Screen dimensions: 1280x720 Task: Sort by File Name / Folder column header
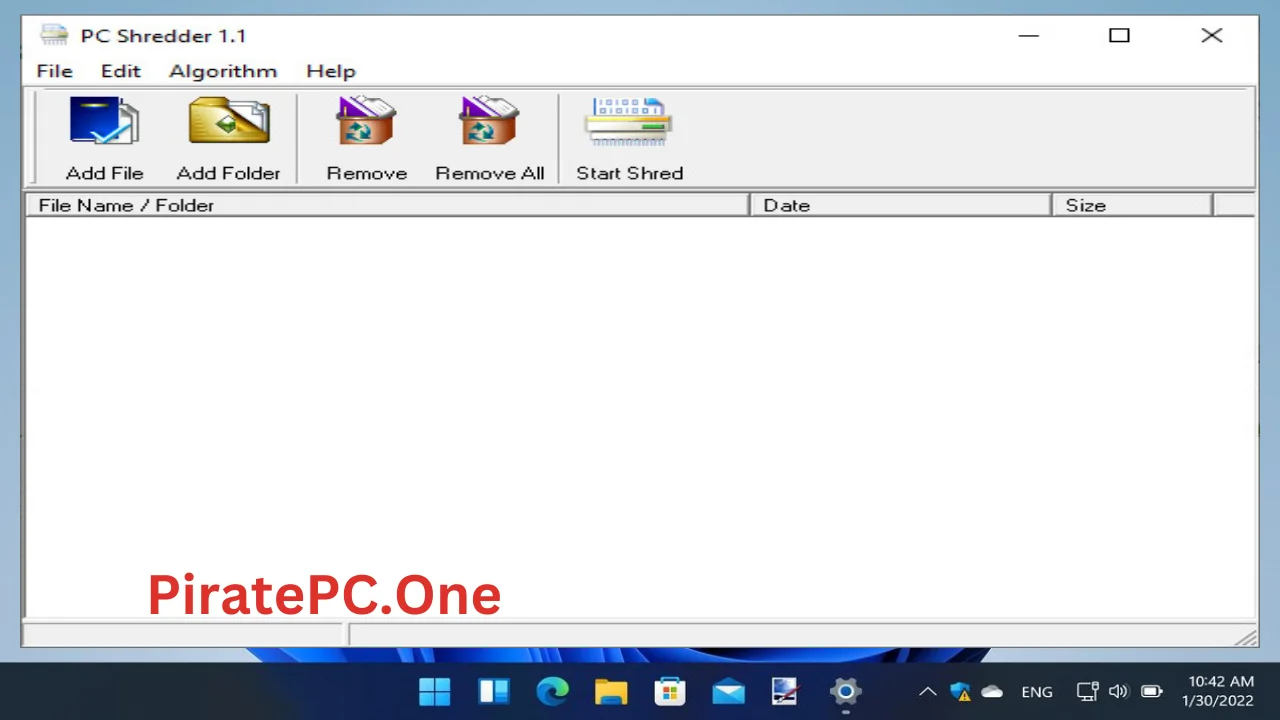point(387,205)
